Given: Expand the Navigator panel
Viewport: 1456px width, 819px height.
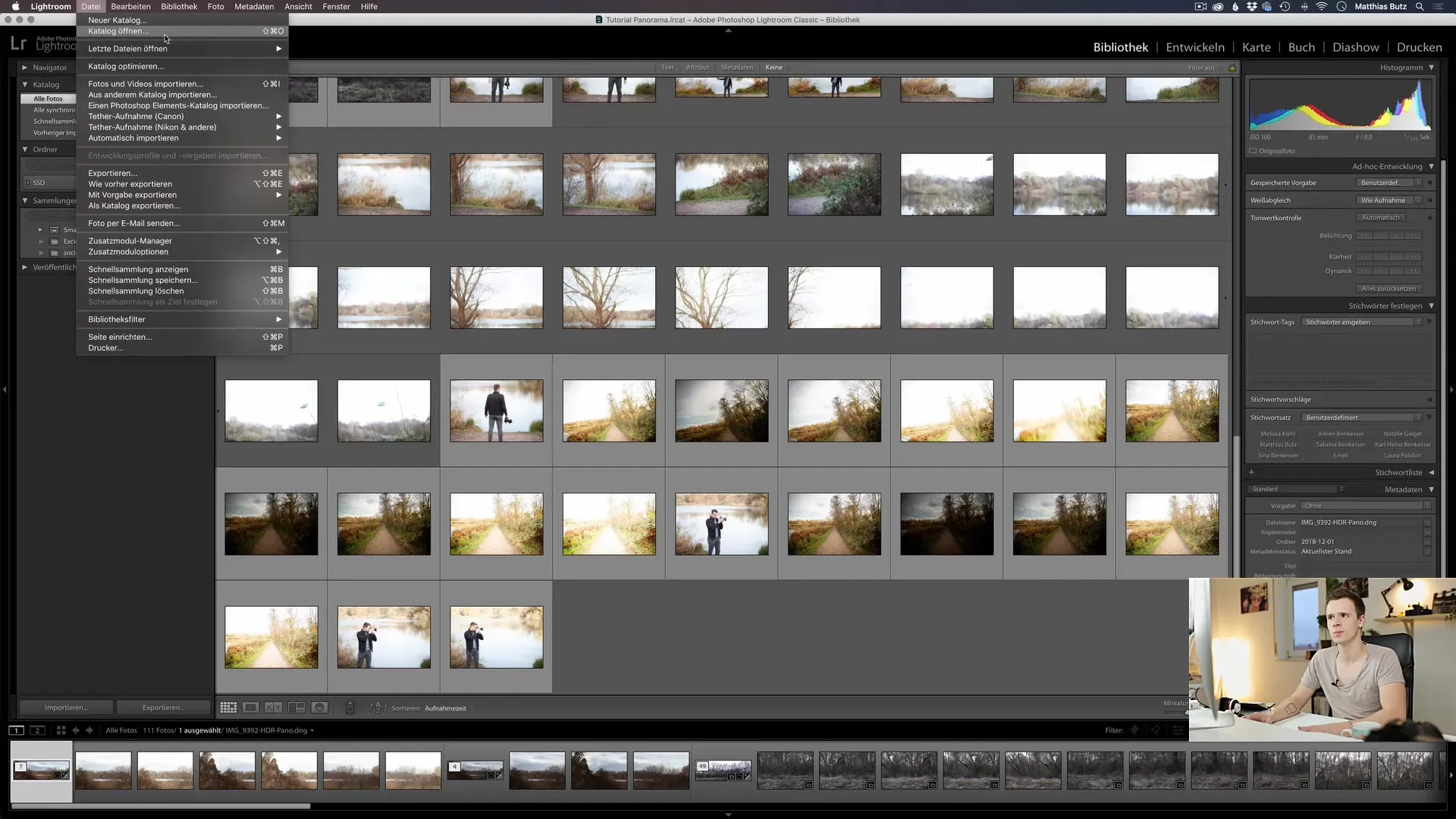Looking at the screenshot, I should tap(24, 67).
